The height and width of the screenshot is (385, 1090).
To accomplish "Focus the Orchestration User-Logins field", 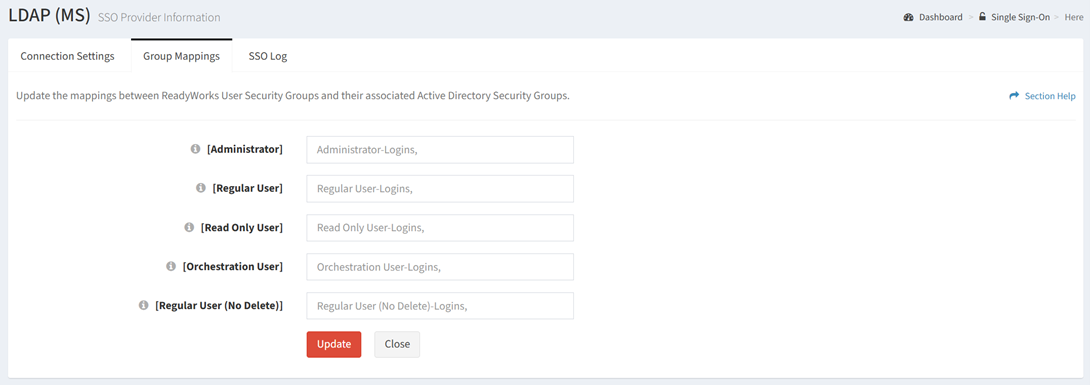I will (x=440, y=267).
